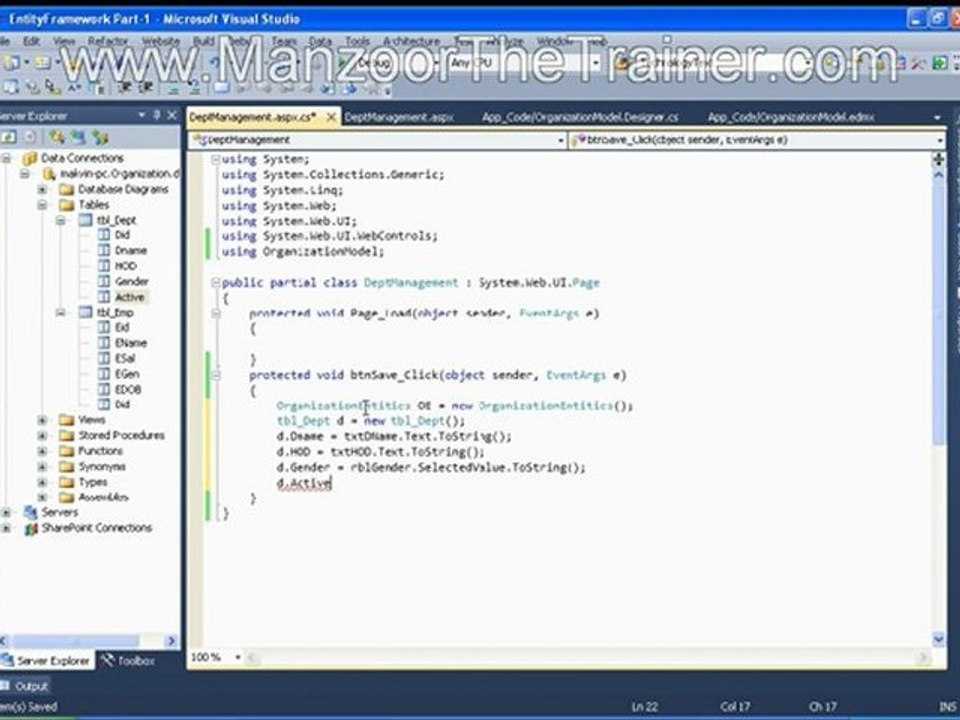This screenshot has width=960, height=720.
Task: Click the Col 17 status bar entry
Action: (735, 707)
